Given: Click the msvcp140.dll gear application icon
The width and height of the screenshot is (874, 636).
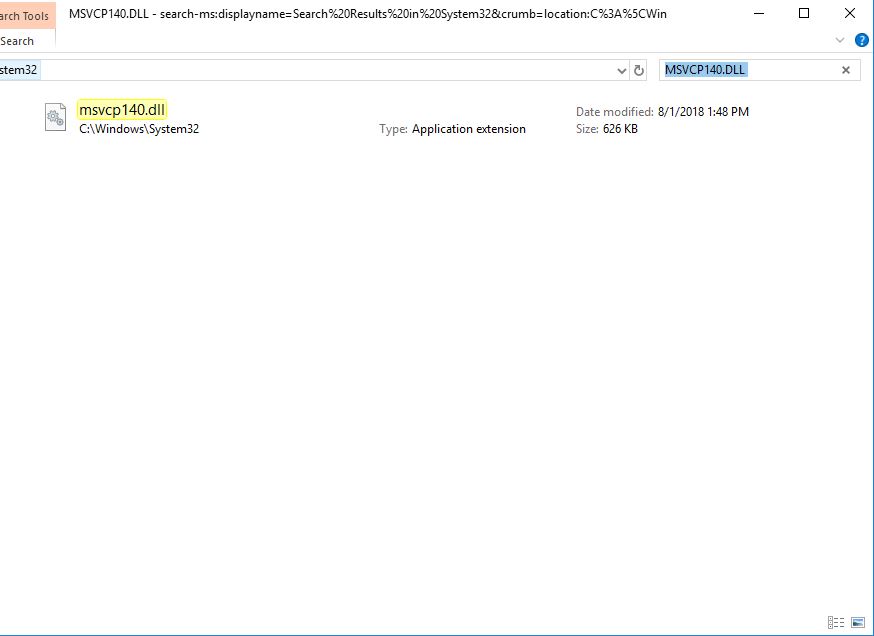Looking at the screenshot, I should (x=55, y=117).
